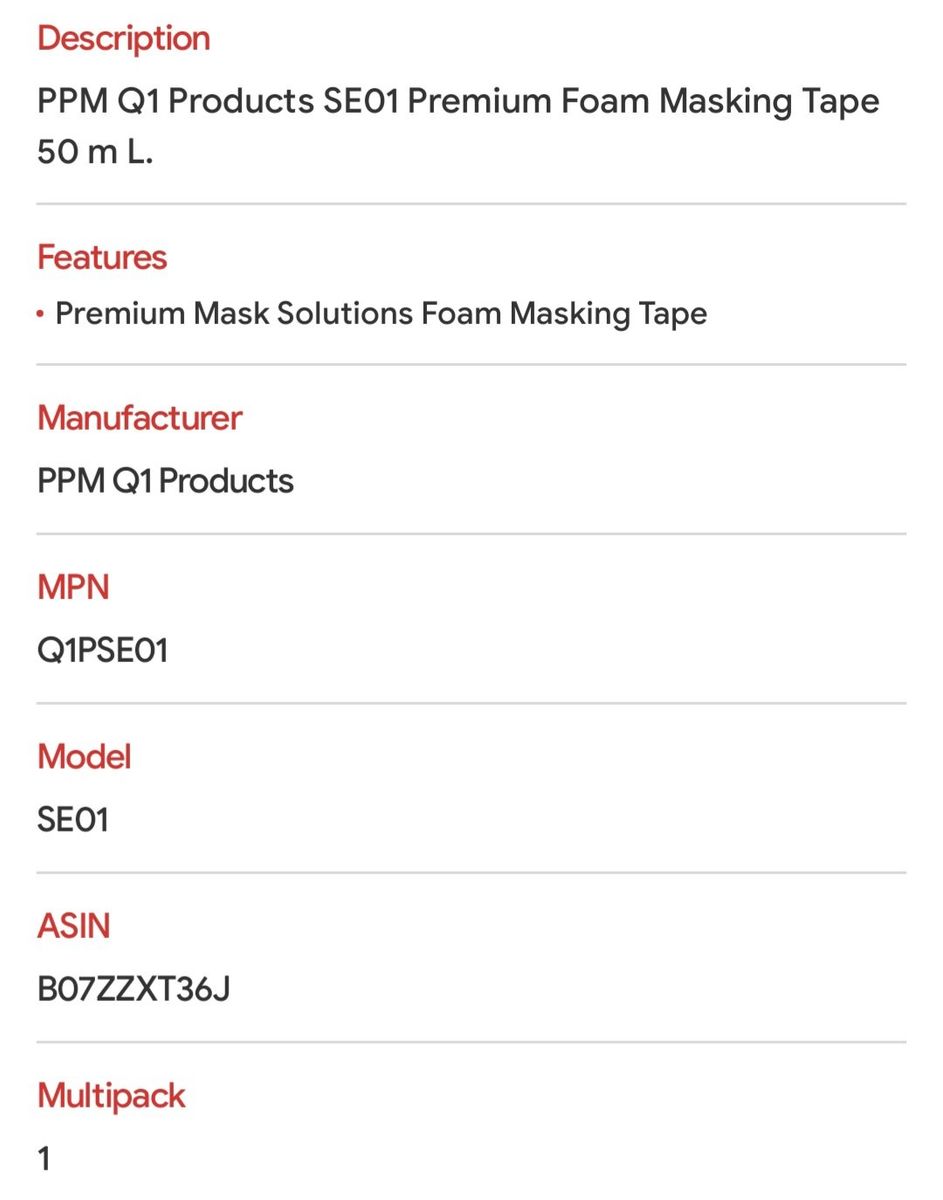This screenshot has width=943, height=1200.
Task: Click the Features heading
Action: [102, 257]
